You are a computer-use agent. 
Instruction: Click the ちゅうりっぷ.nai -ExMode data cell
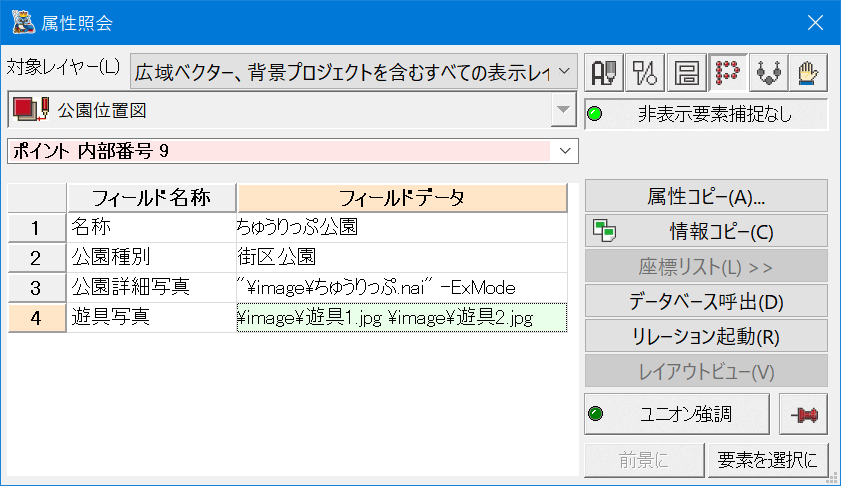[x=402, y=288]
